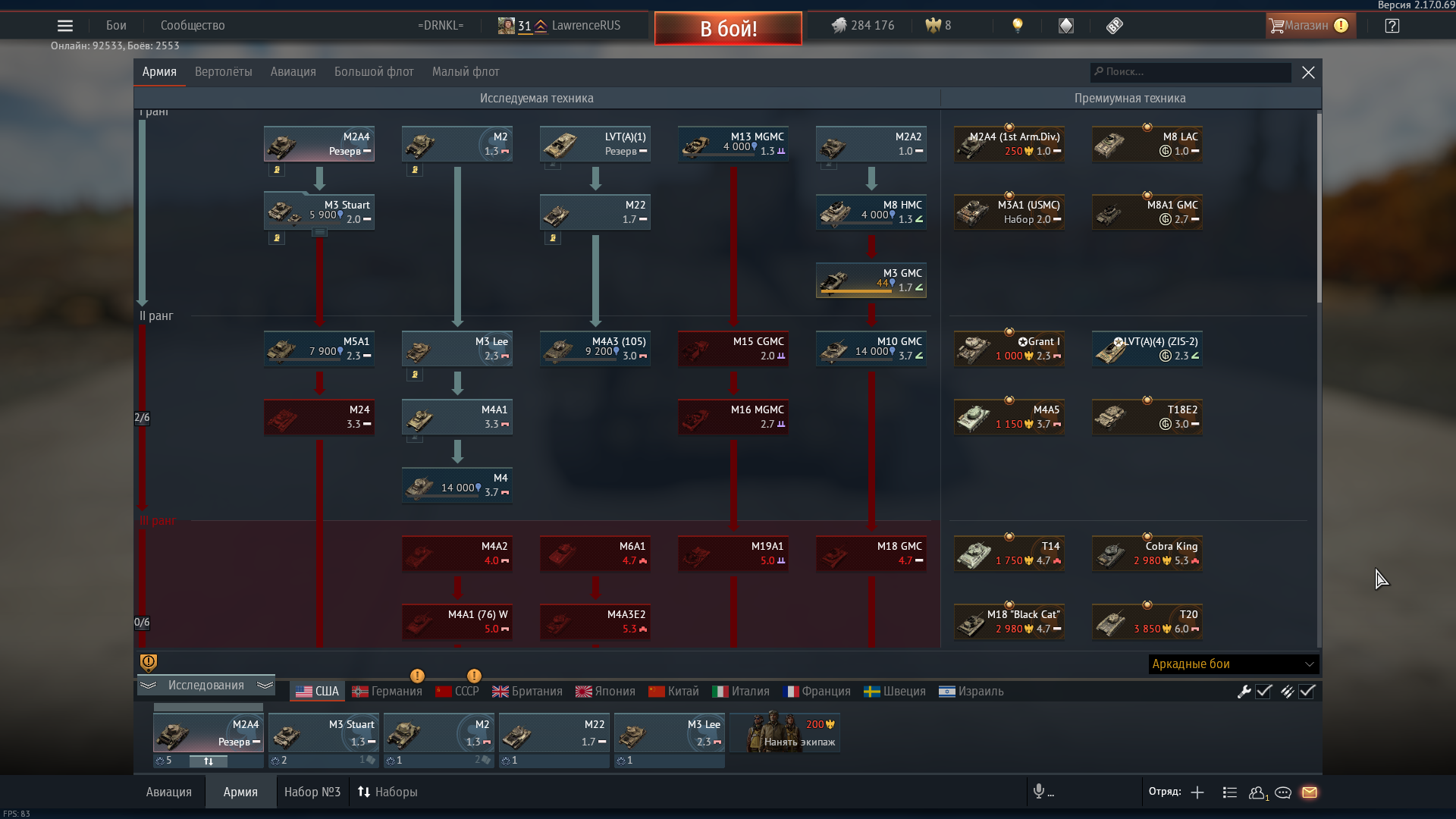Switch to the Малый флот tab
Image resolution: width=1456 pixels, height=819 pixels.
pos(466,72)
